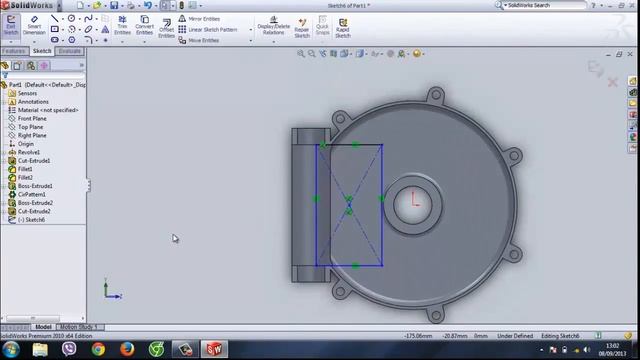Click the Quick Snaps tool
This screenshot has width=640, height=360.
click(322, 25)
